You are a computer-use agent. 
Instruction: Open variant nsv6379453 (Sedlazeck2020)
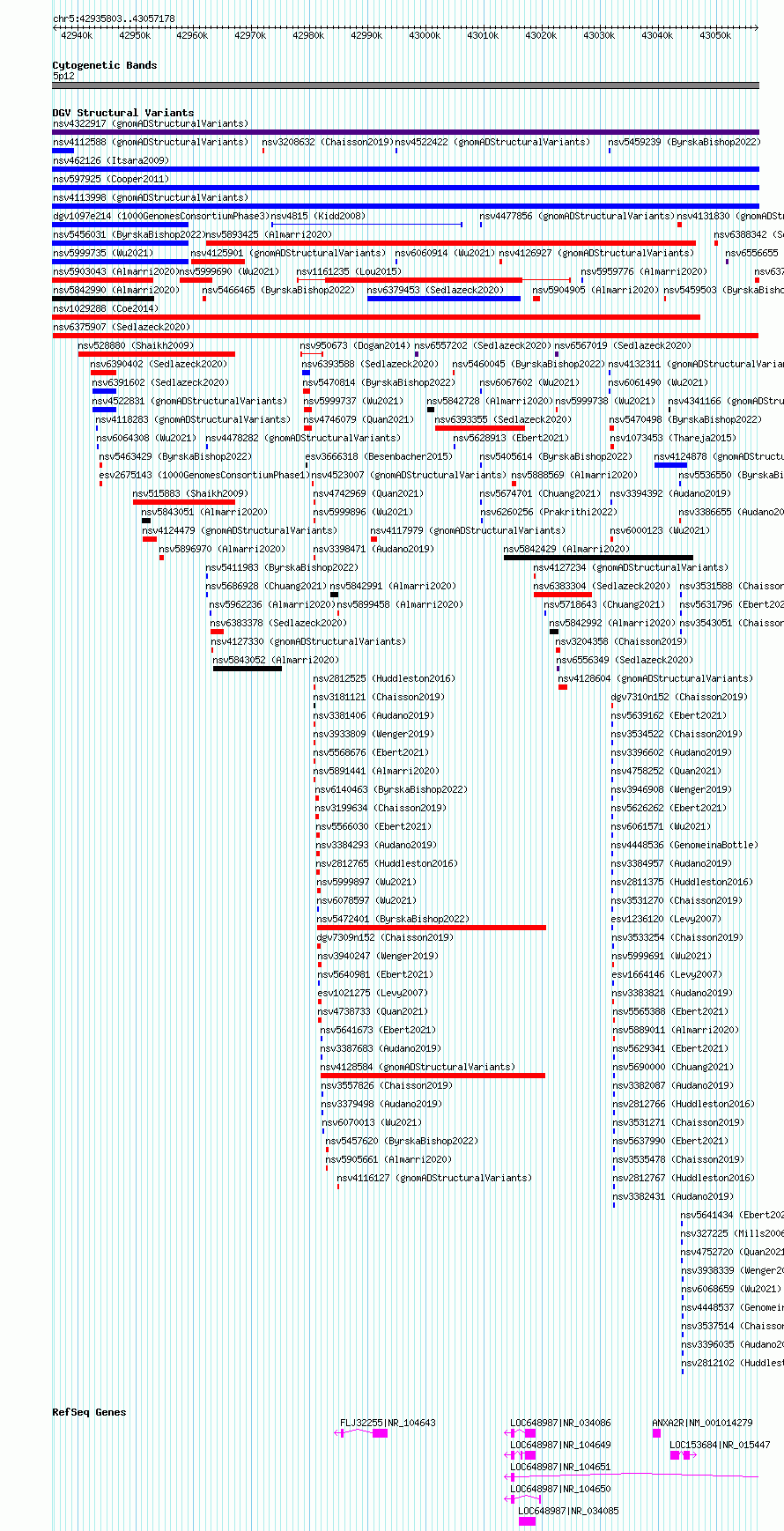point(435,290)
